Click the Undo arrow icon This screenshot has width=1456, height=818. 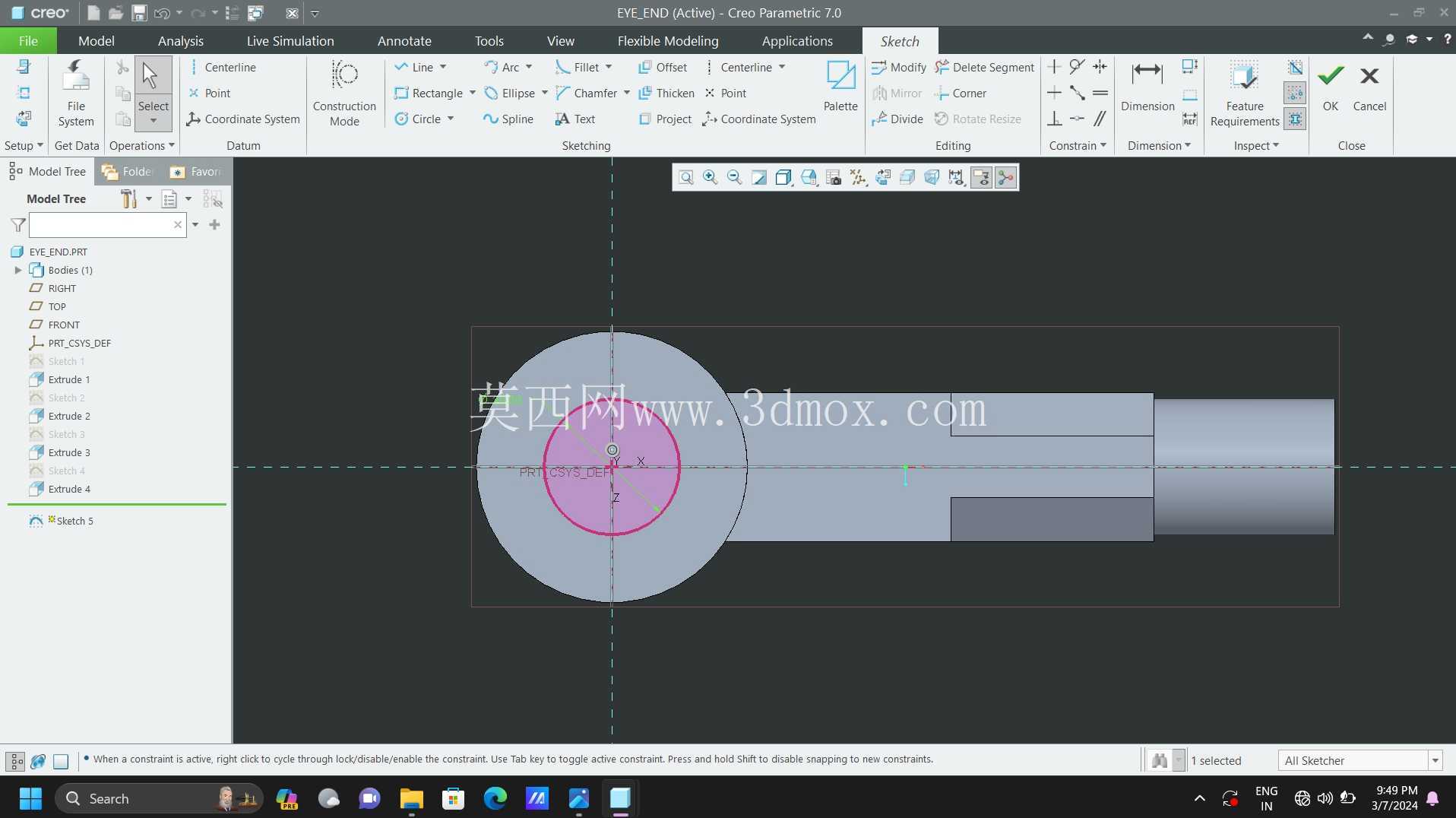(161, 13)
